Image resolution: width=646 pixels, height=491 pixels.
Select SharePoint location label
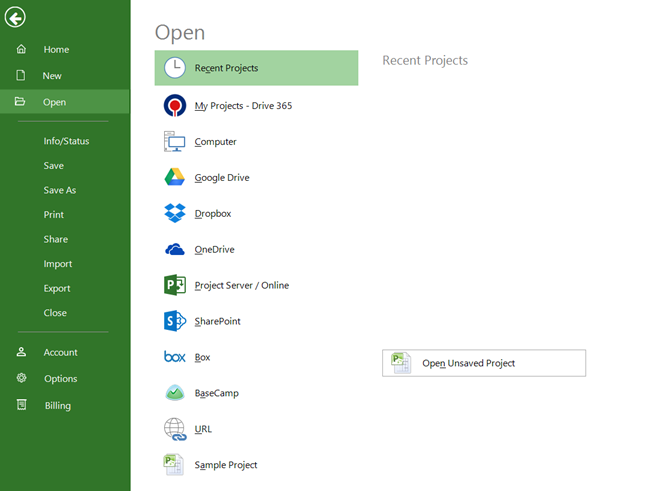[x=217, y=321]
